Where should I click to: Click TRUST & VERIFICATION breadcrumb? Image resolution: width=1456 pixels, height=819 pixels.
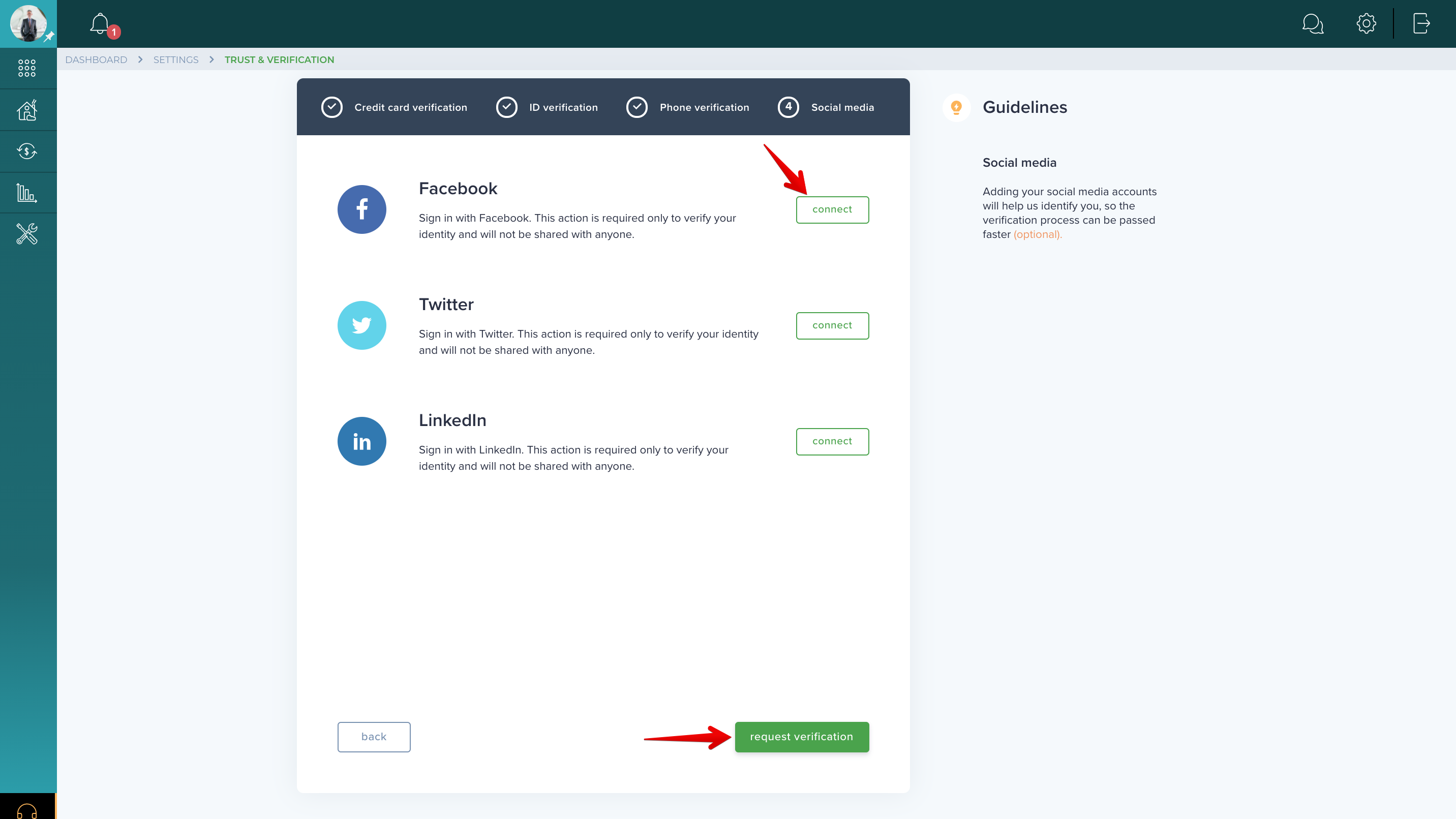pyautogui.click(x=279, y=60)
